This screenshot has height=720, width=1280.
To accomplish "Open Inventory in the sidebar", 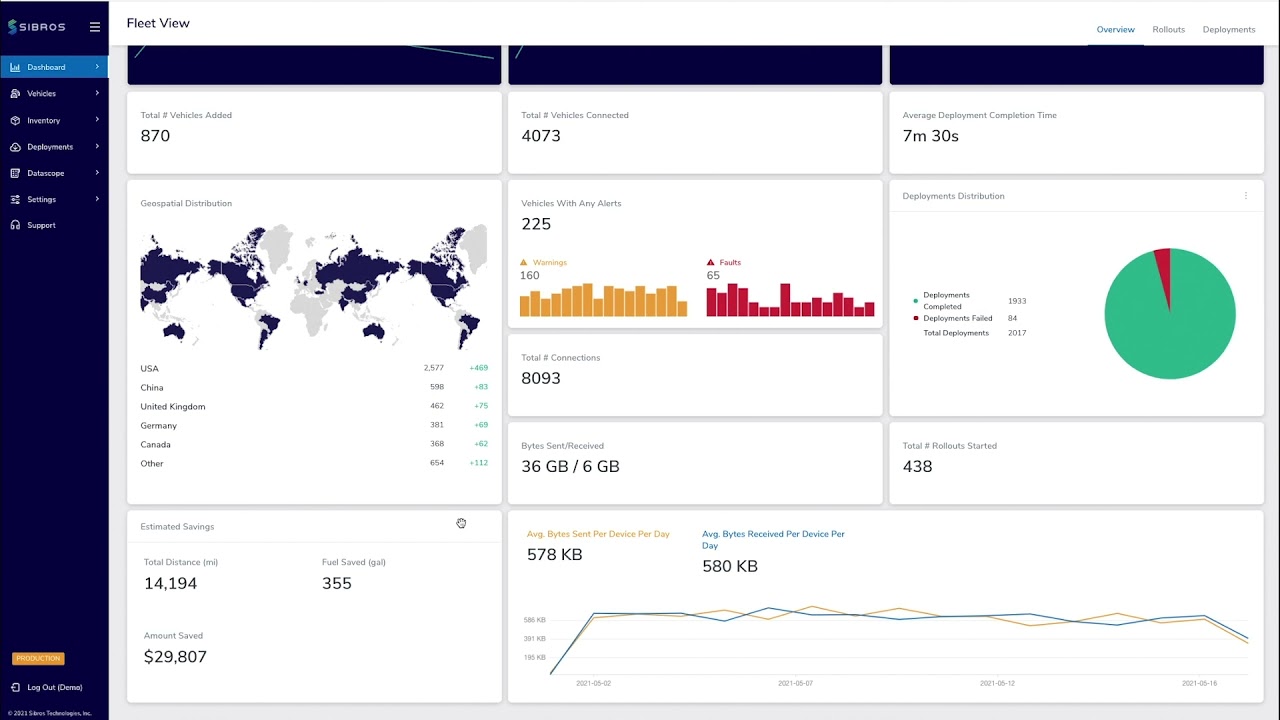I will 54,120.
